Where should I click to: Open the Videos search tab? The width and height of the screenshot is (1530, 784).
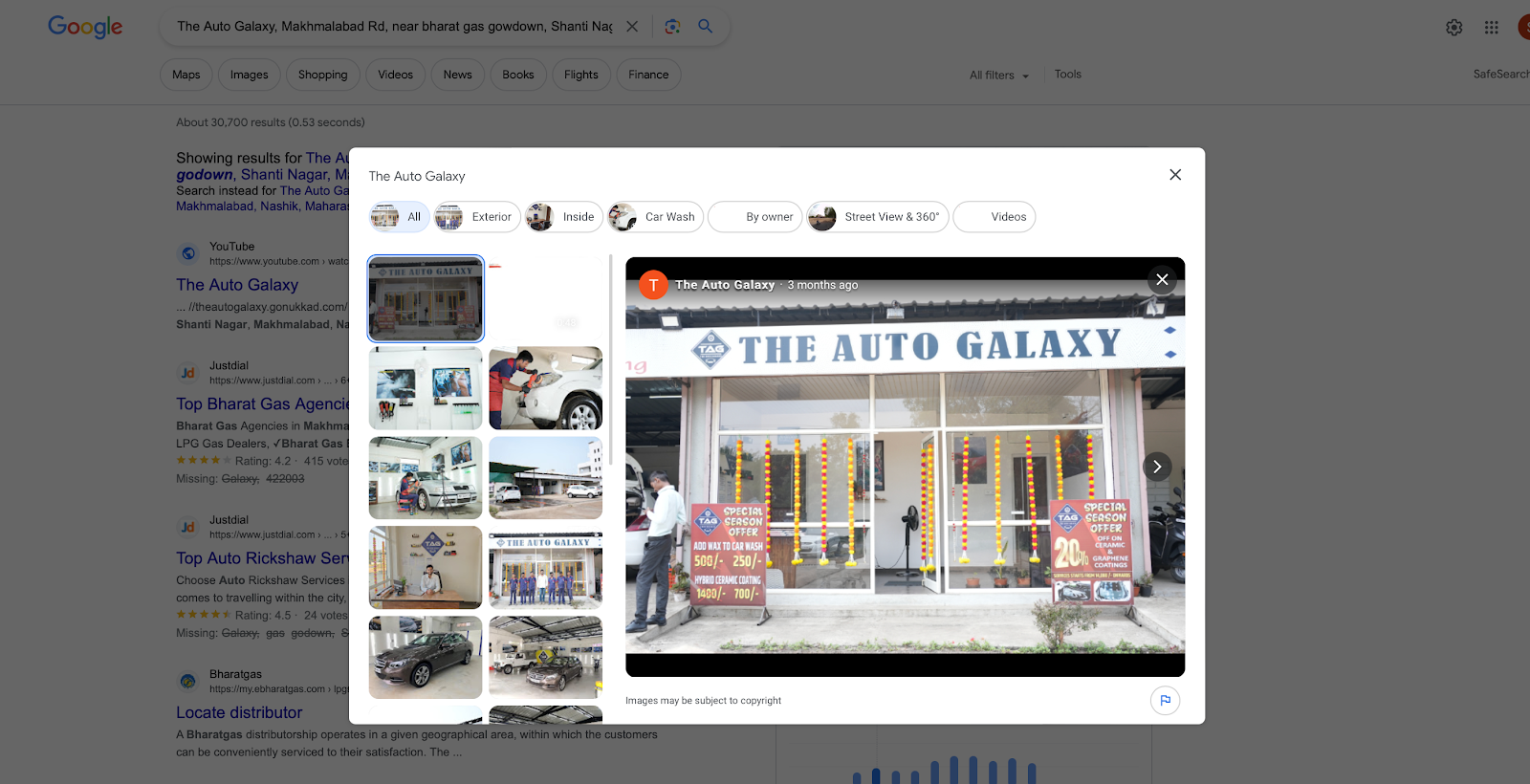pyautogui.click(x=396, y=75)
